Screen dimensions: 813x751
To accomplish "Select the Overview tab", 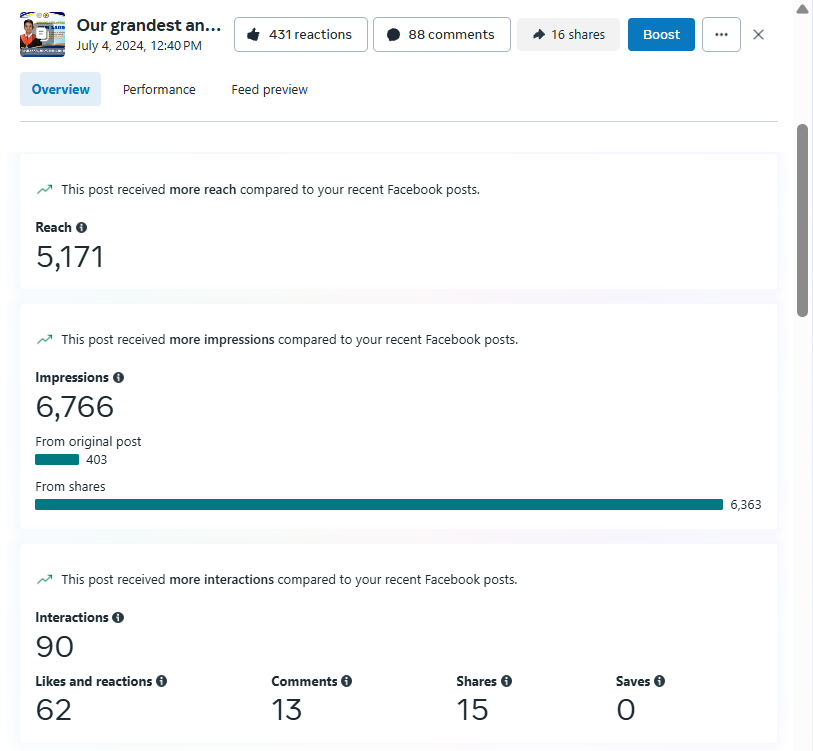I will (60, 90).
